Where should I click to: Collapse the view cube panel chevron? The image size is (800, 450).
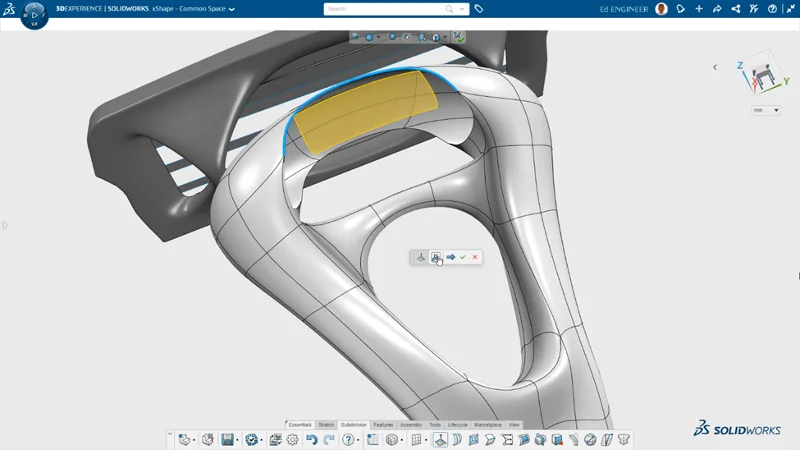pyautogui.click(x=715, y=67)
